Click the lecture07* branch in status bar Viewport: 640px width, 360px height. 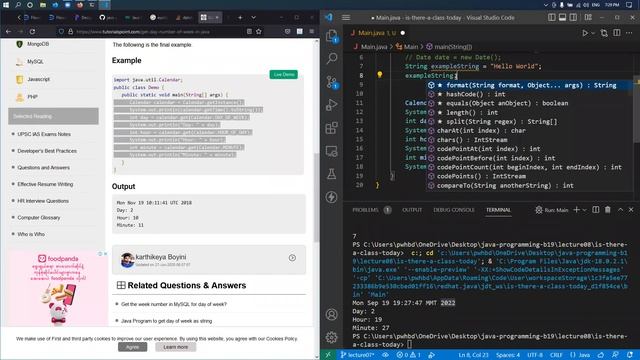[358, 355]
